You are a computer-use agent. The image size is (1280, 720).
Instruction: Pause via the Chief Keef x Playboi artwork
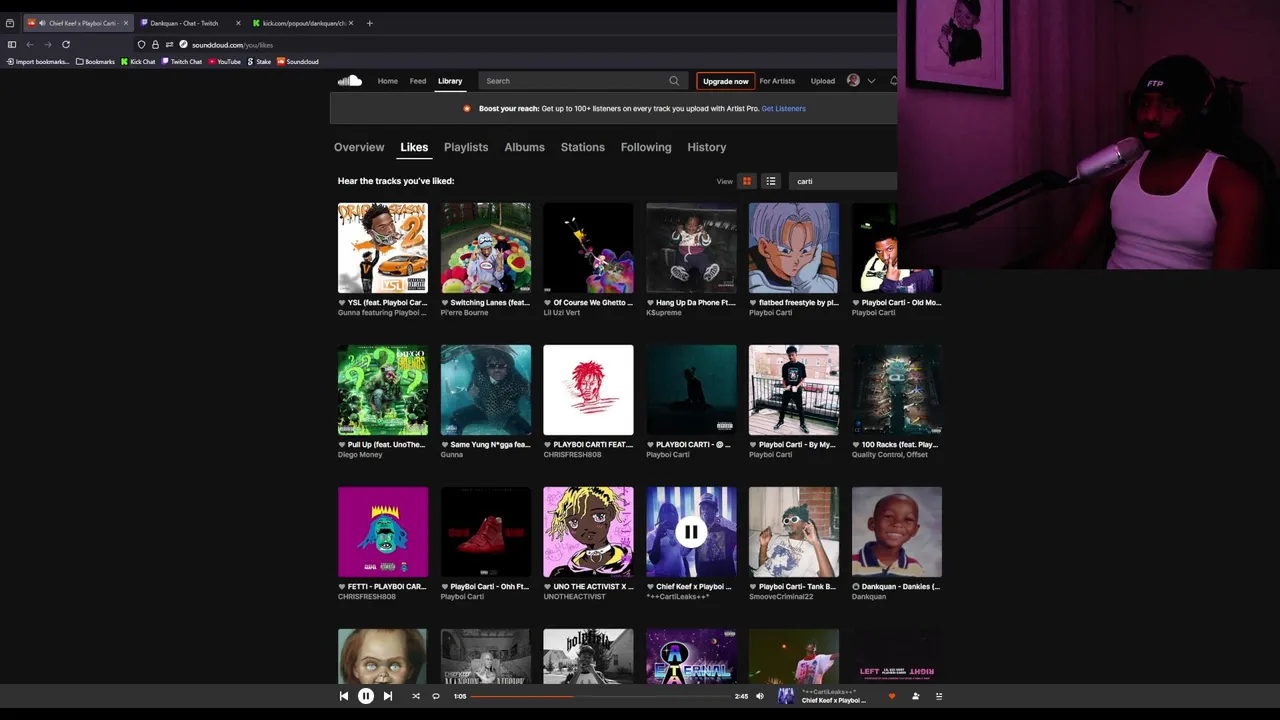coord(691,532)
